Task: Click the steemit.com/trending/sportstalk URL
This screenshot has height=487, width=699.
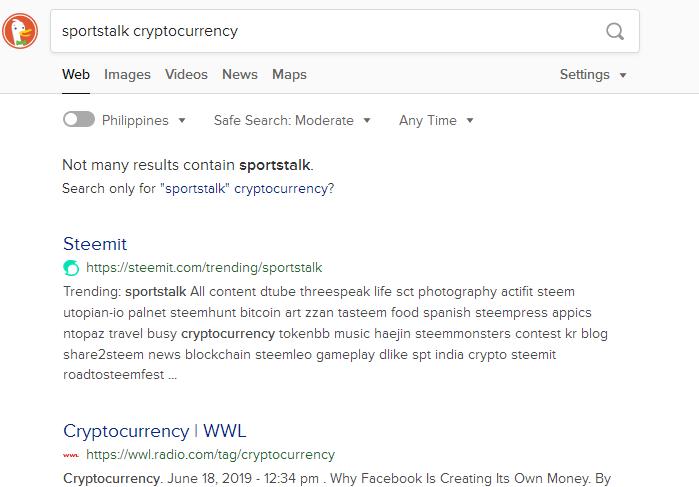Action: point(204,268)
